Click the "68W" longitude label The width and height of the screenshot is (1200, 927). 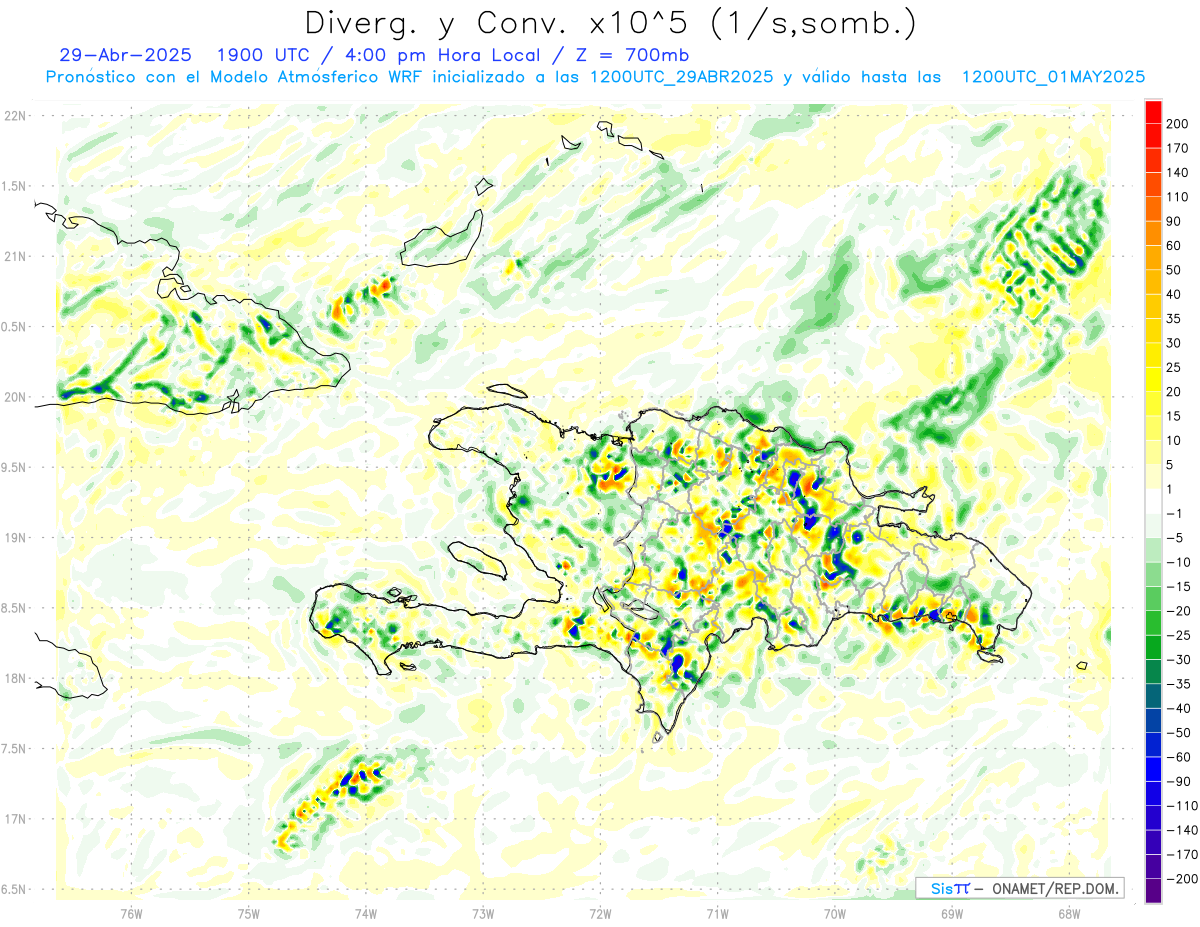(1069, 912)
